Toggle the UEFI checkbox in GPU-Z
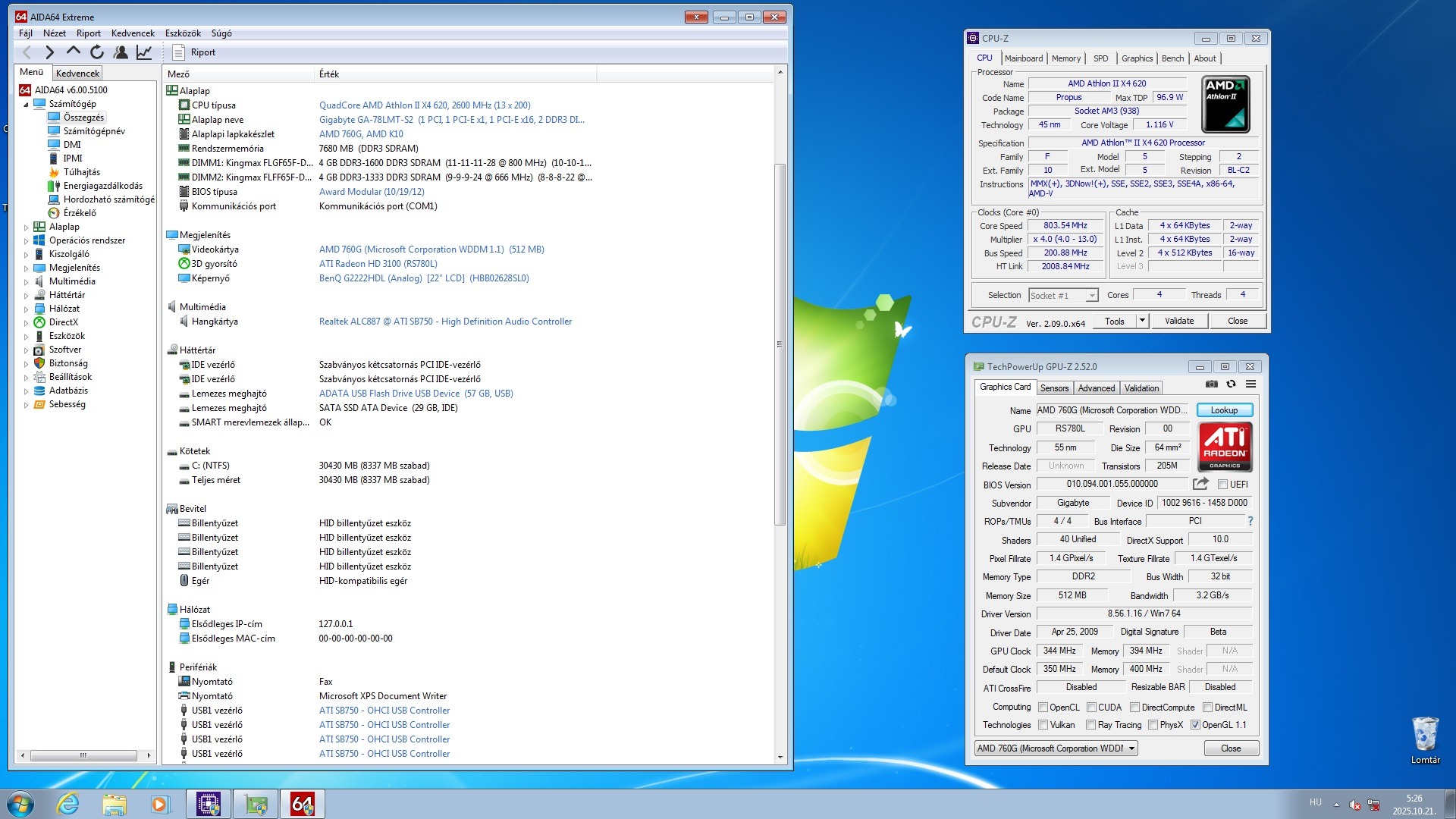This screenshot has height=819, width=1456. pyautogui.click(x=1222, y=485)
